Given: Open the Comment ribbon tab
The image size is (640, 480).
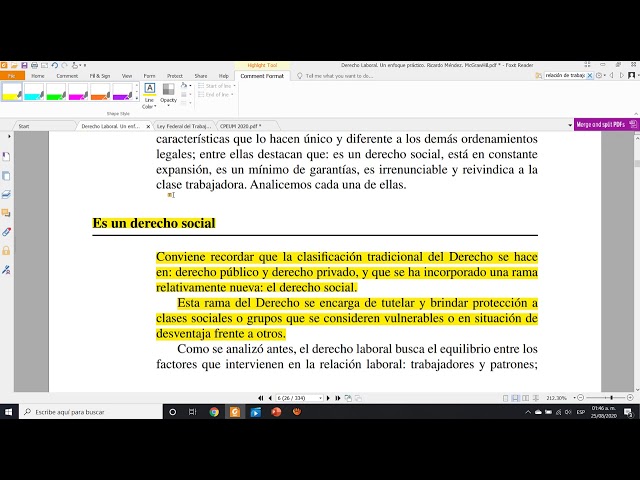Looking at the screenshot, I should tap(67, 75).
